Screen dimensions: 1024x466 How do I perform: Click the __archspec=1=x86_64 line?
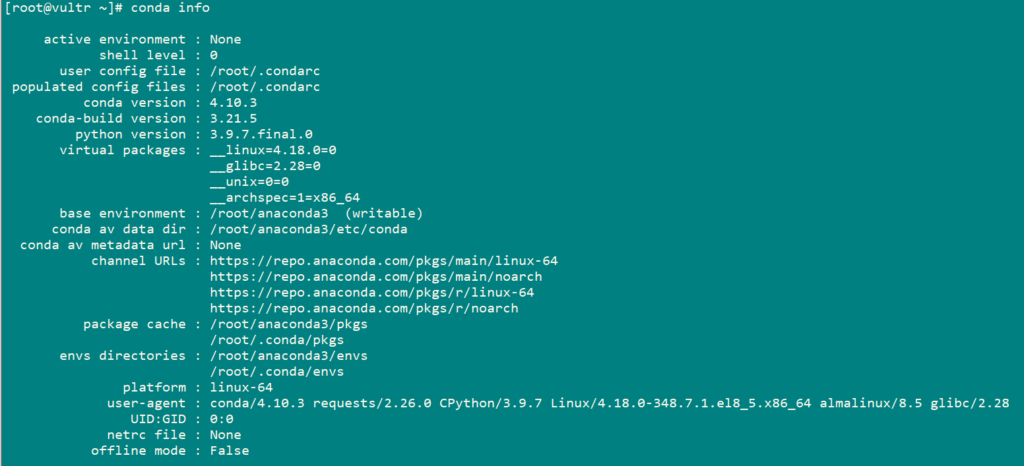(x=284, y=198)
